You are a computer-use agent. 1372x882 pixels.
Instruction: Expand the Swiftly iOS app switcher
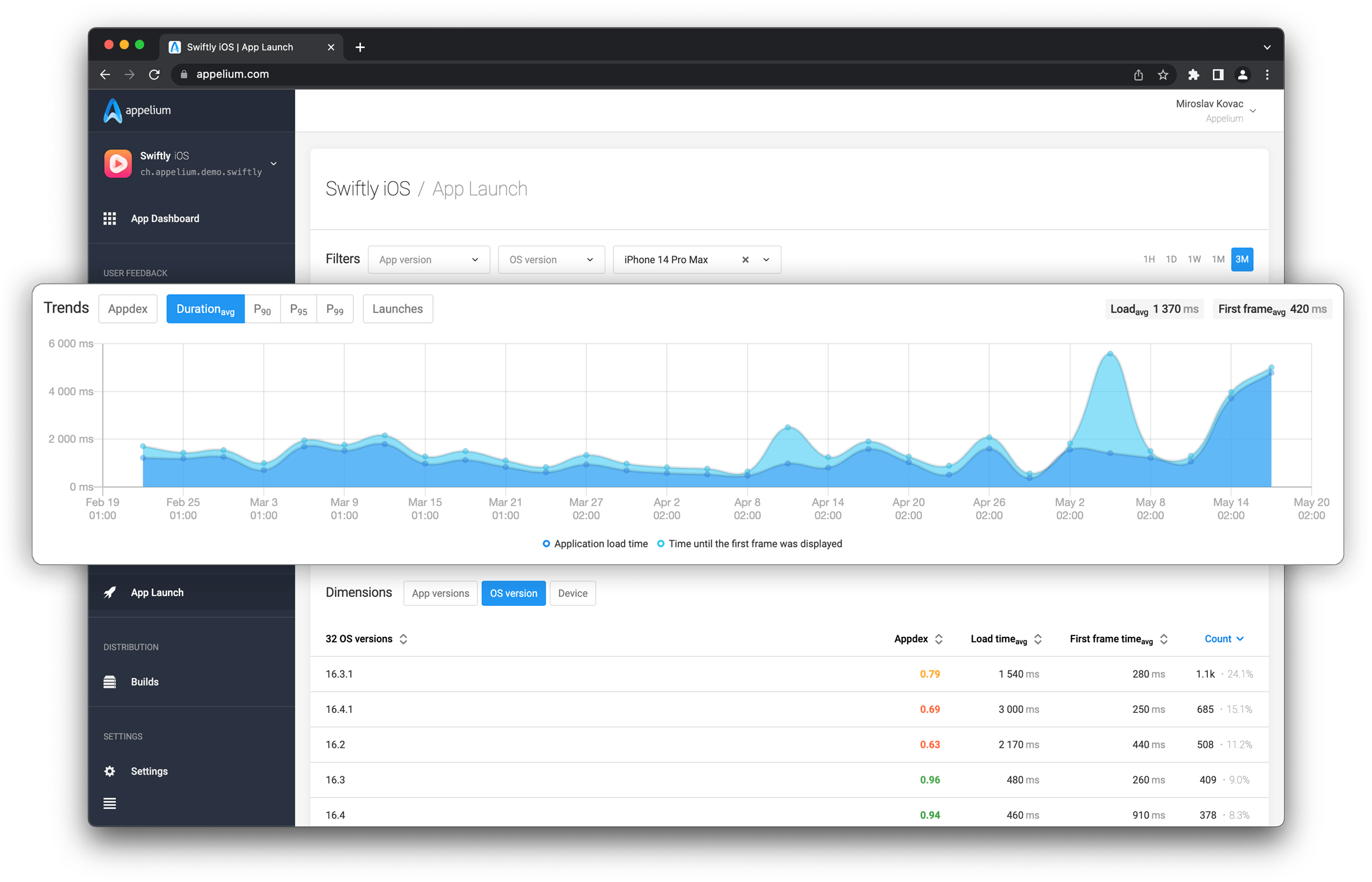click(x=274, y=164)
